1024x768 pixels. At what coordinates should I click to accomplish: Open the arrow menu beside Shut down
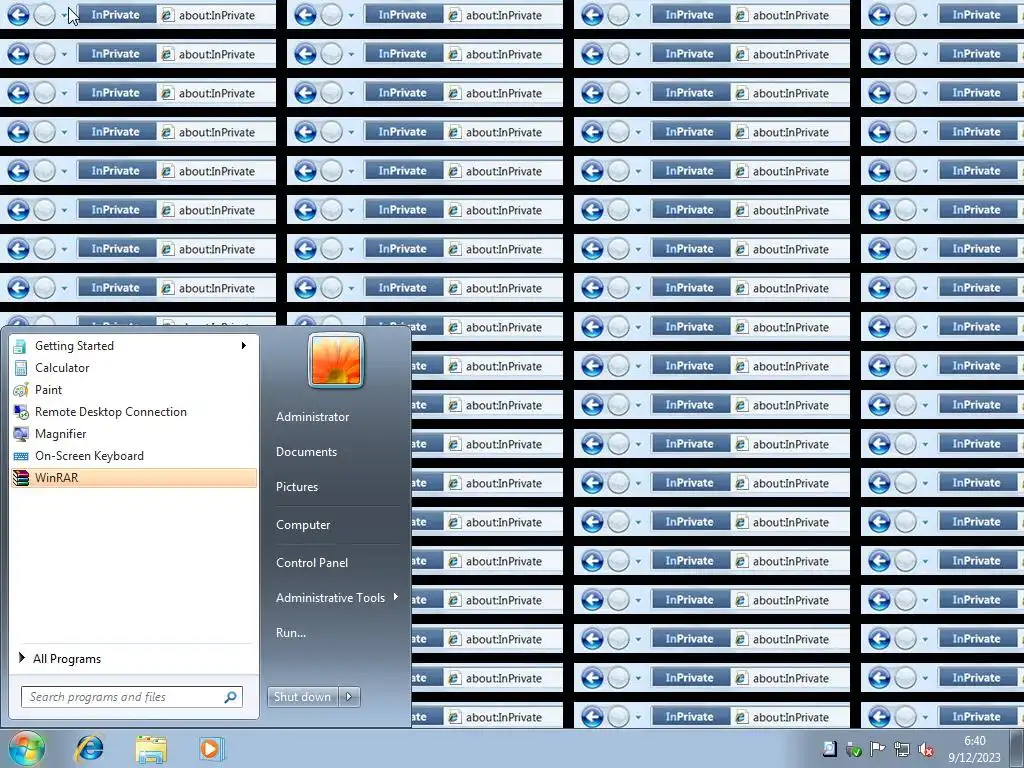(349, 697)
